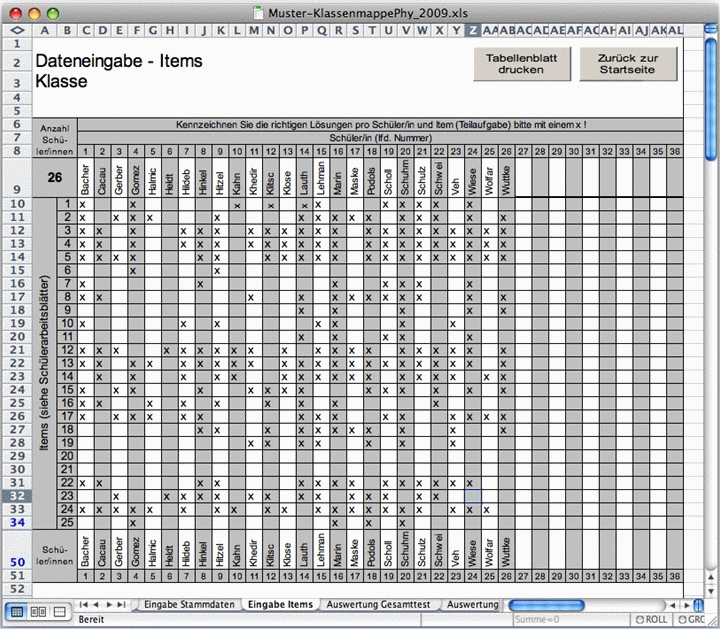
Task: Open the Auswertung Gesamttest sheet tab
Action: pos(378,605)
